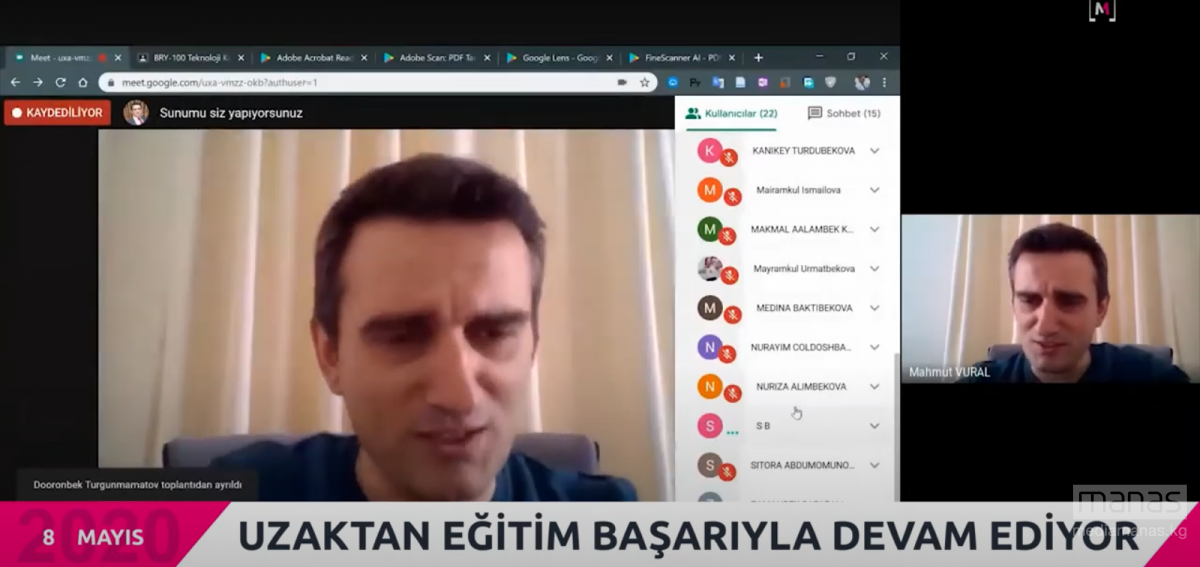This screenshot has height=567, width=1200.
Task: Toggle the muted mic icon for MEDINA BAKTIBEKOVA
Action: pos(732,314)
